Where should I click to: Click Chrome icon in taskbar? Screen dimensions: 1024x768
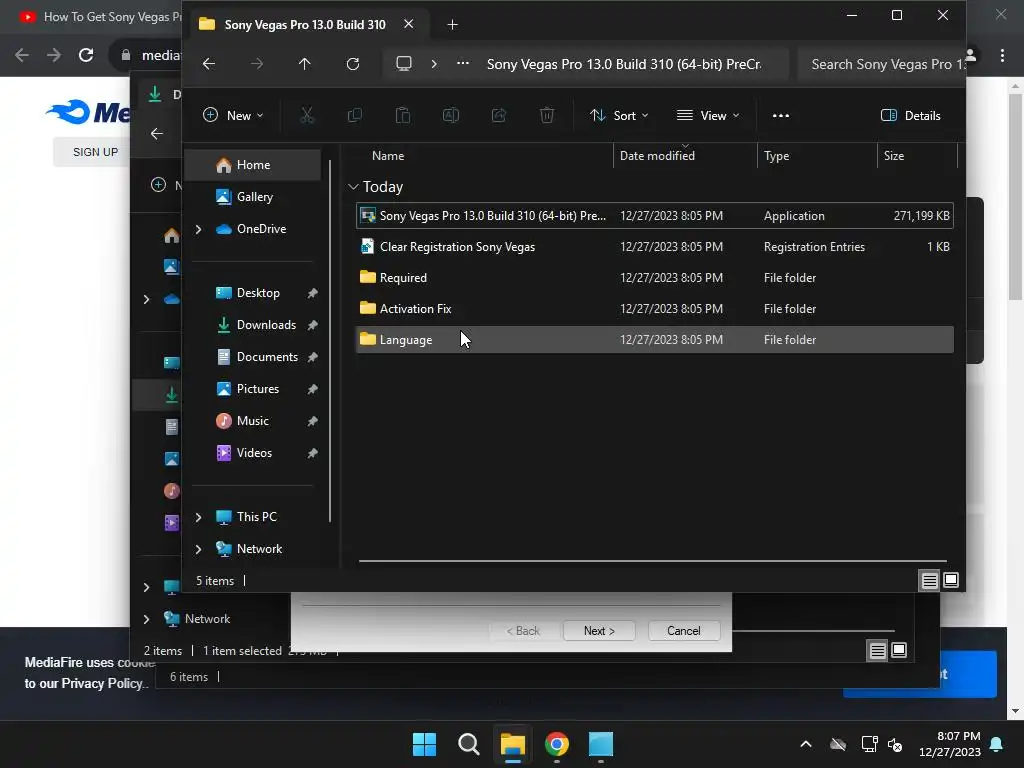556,744
